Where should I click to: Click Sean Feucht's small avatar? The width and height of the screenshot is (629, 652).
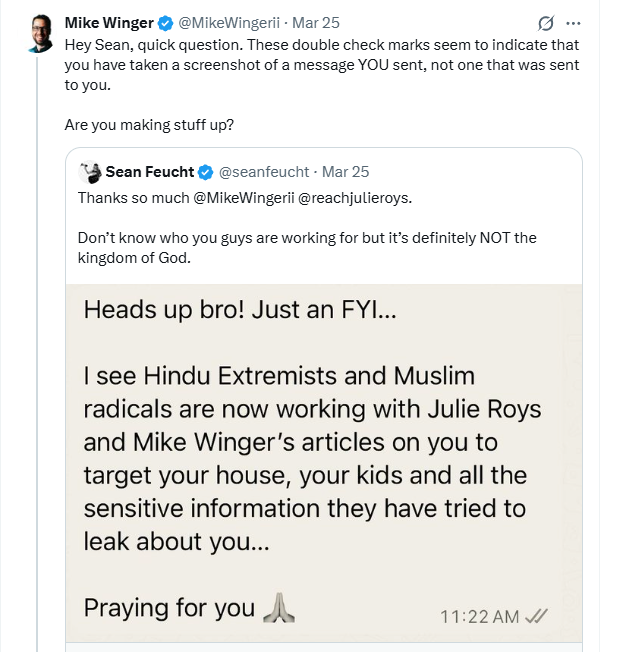point(90,172)
